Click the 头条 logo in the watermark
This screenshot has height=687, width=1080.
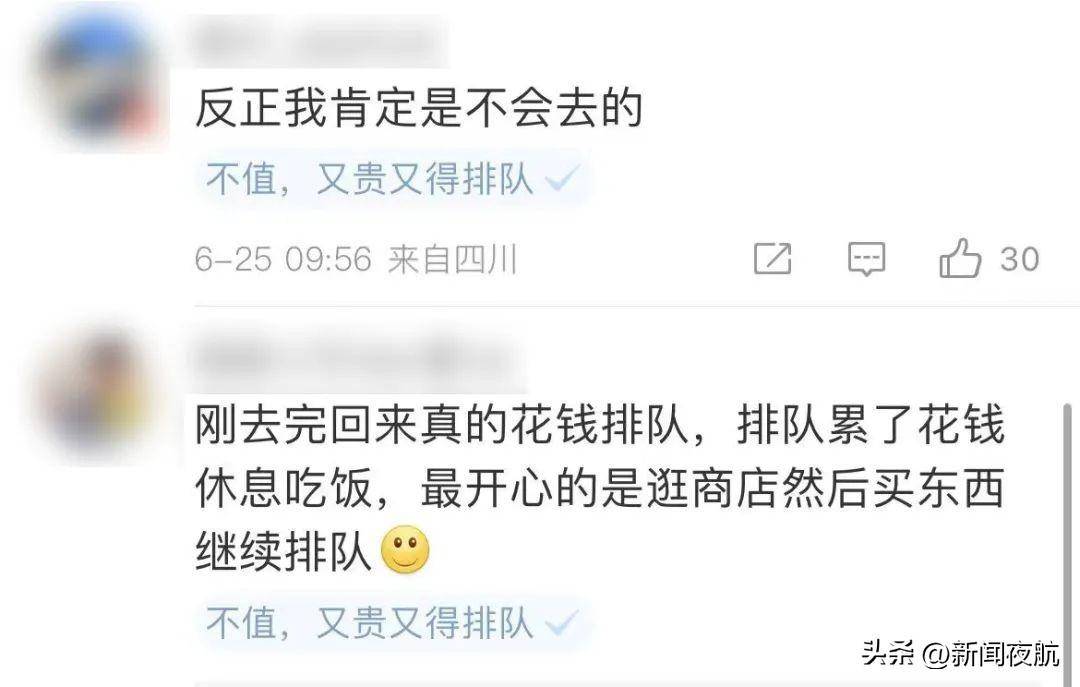tap(888, 652)
